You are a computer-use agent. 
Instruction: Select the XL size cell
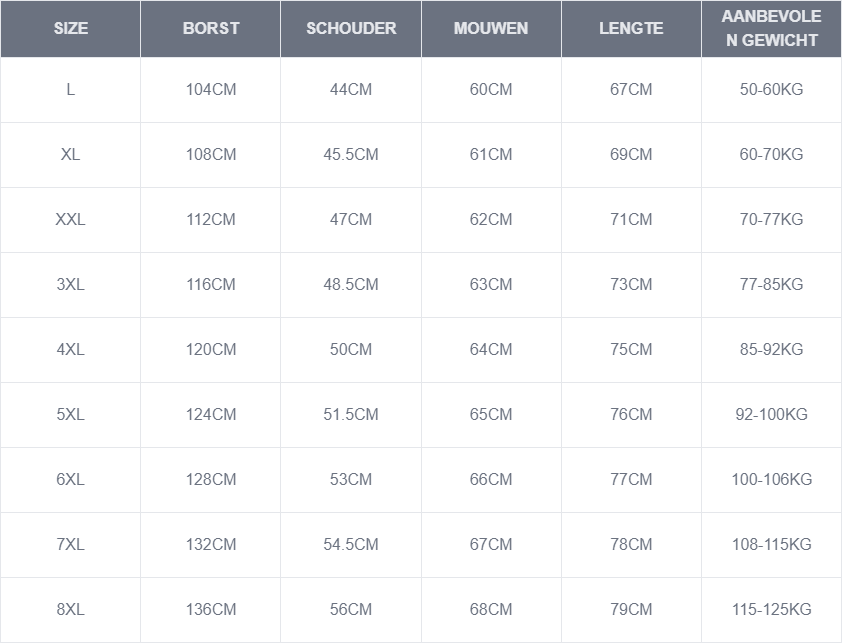tap(70, 155)
